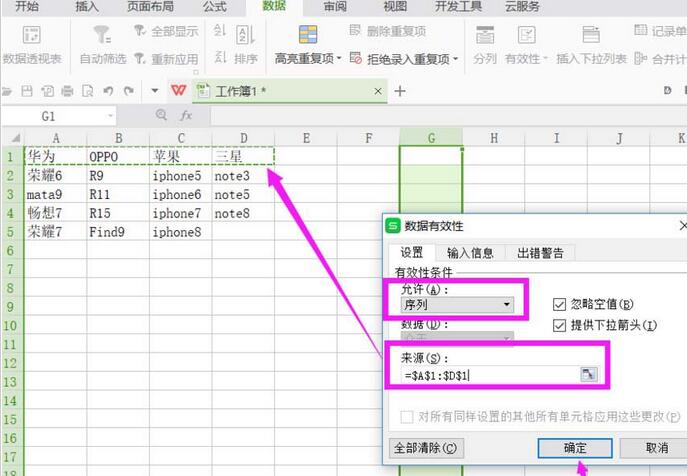
Task: Select cell containing note8
Action: pyautogui.click(x=243, y=213)
